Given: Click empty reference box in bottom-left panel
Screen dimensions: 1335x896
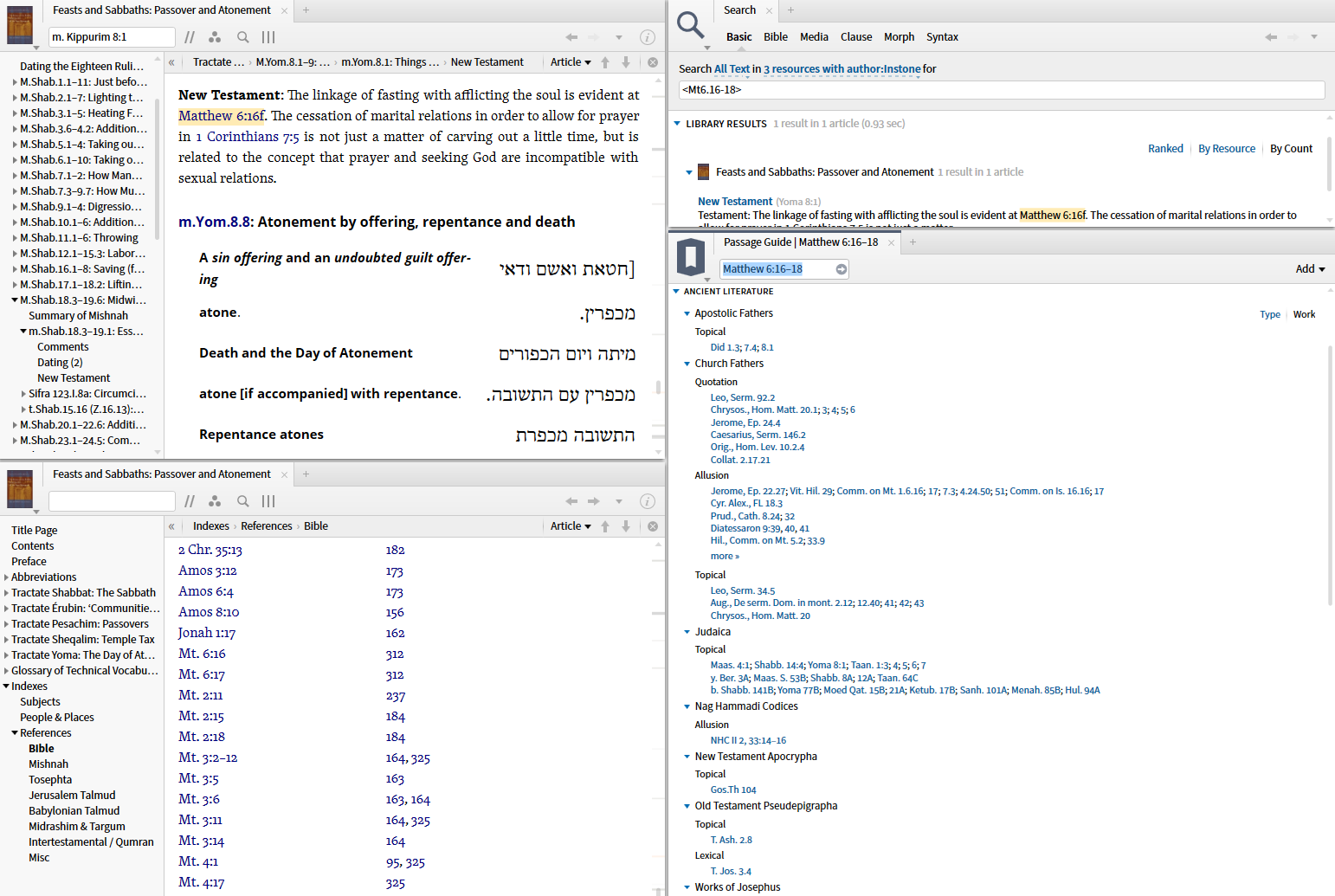Looking at the screenshot, I should (x=112, y=501).
